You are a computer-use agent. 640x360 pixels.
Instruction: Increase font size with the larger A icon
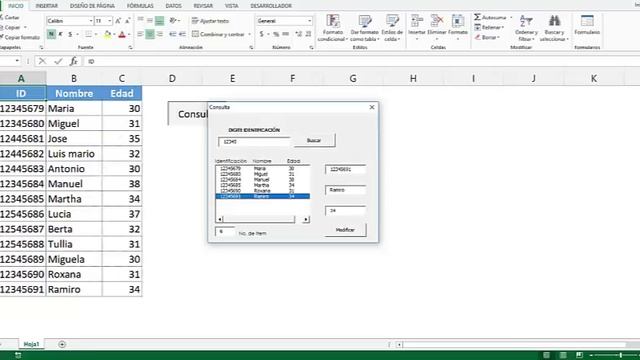[x=118, y=20]
